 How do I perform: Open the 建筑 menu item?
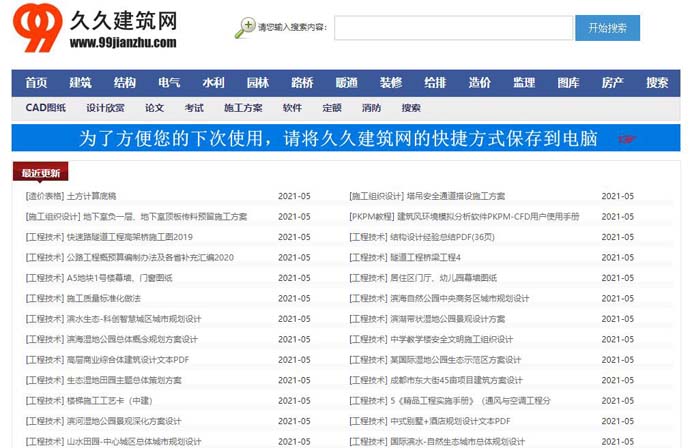81,83
